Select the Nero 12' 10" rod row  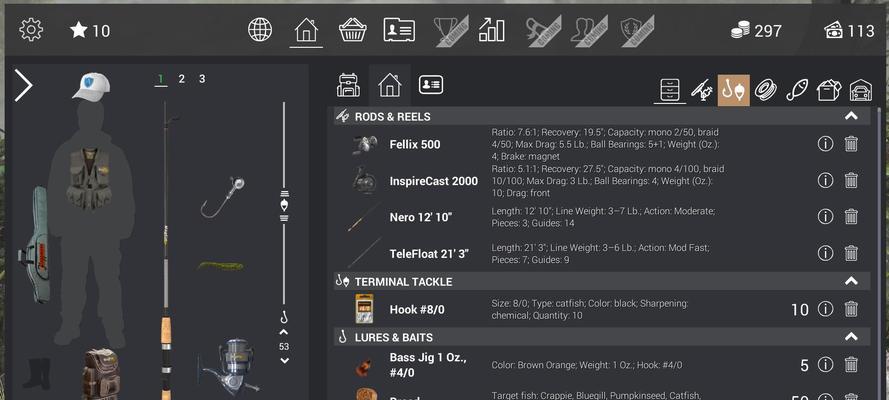pyautogui.click(x=602, y=217)
